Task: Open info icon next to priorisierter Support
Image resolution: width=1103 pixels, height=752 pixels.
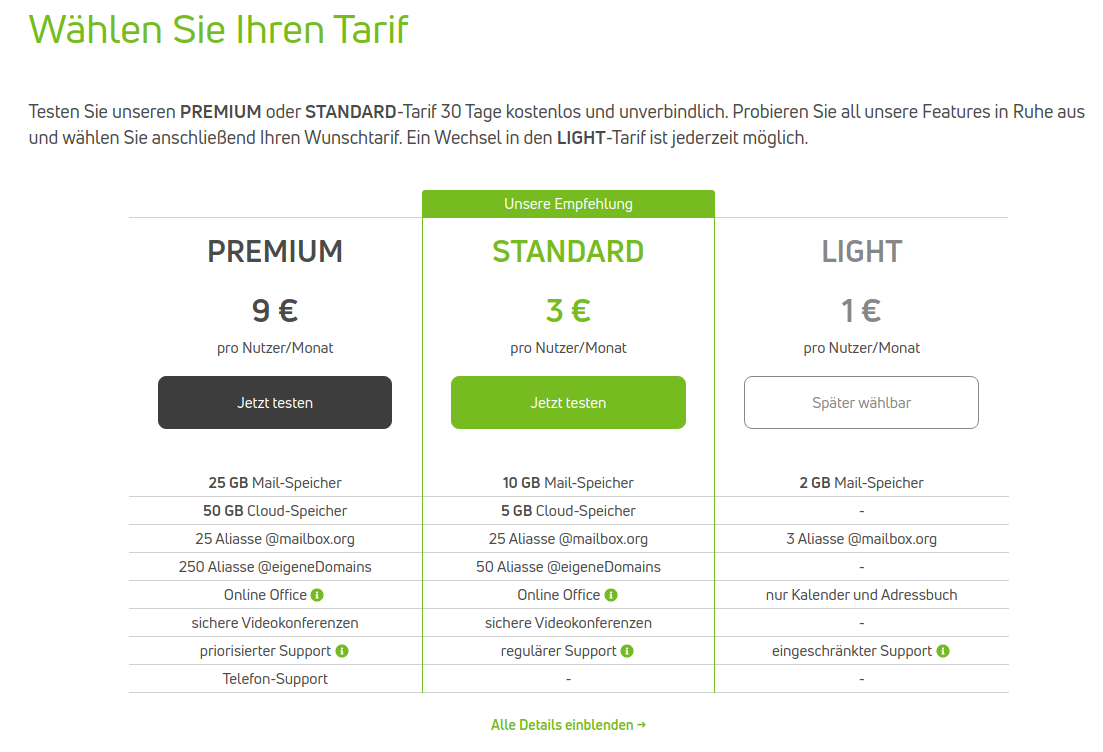Action: coord(342,651)
